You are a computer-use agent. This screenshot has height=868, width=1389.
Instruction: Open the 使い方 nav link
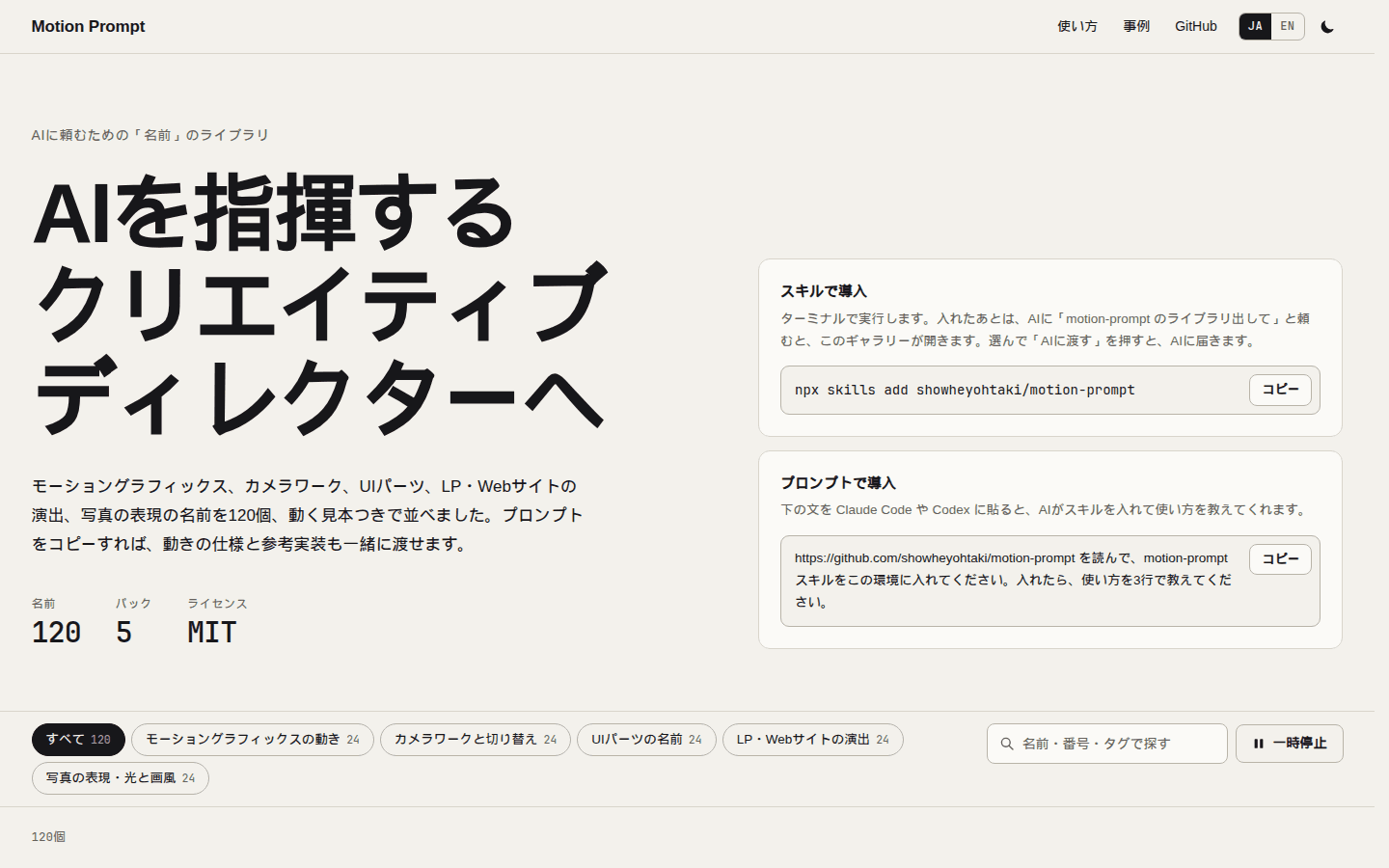click(x=1077, y=27)
